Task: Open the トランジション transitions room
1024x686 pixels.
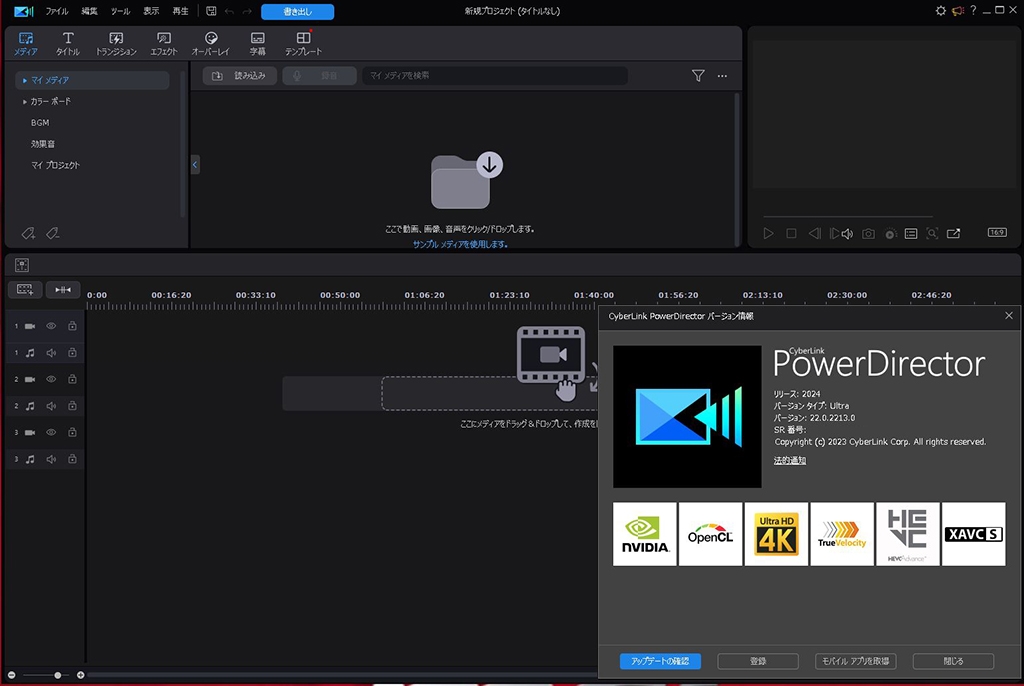Action: point(116,43)
